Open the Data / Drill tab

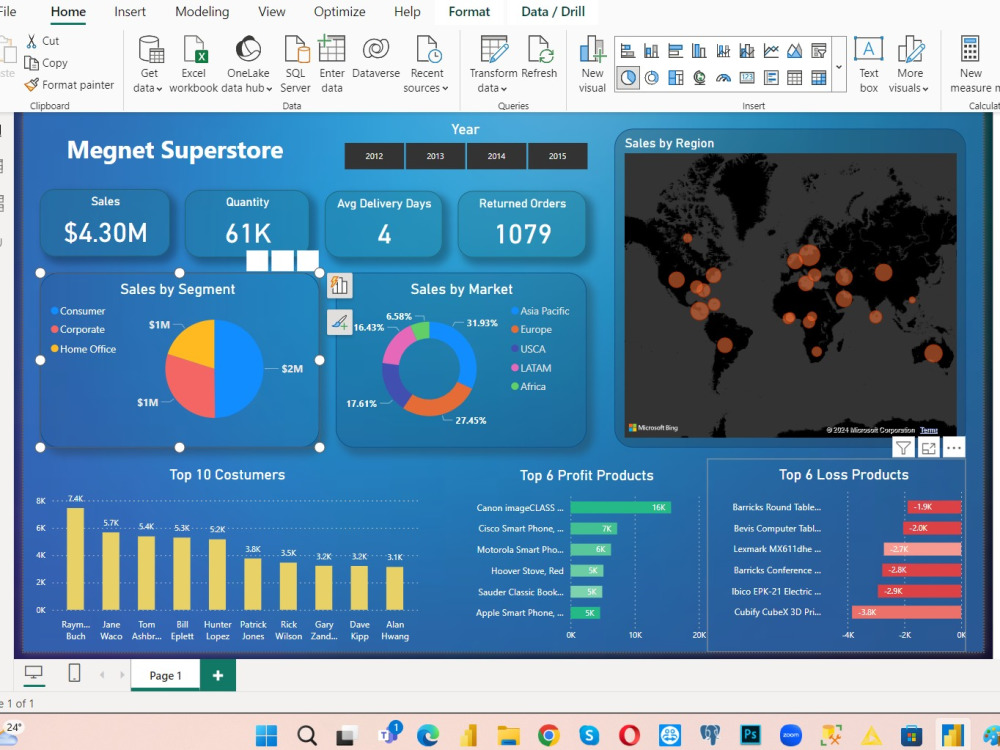(x=553, y=11)
